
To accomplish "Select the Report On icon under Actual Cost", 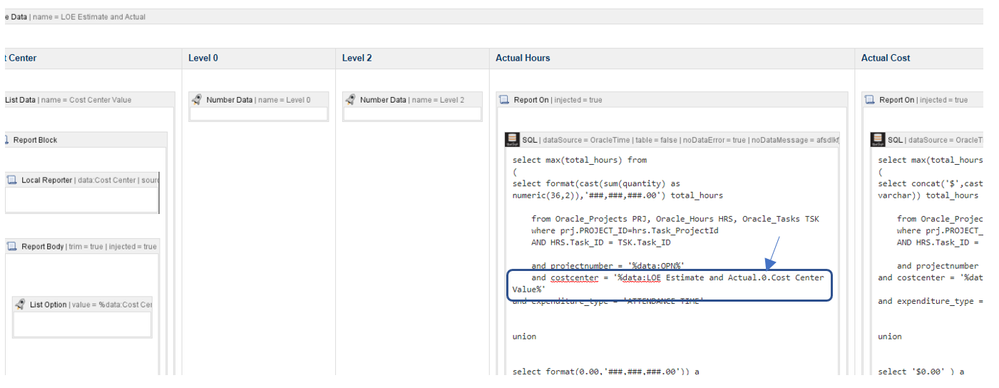I will [x=870, y=100].
